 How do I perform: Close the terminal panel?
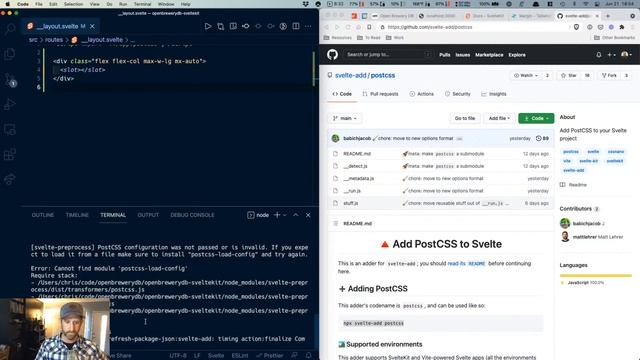tap(308, 215)
